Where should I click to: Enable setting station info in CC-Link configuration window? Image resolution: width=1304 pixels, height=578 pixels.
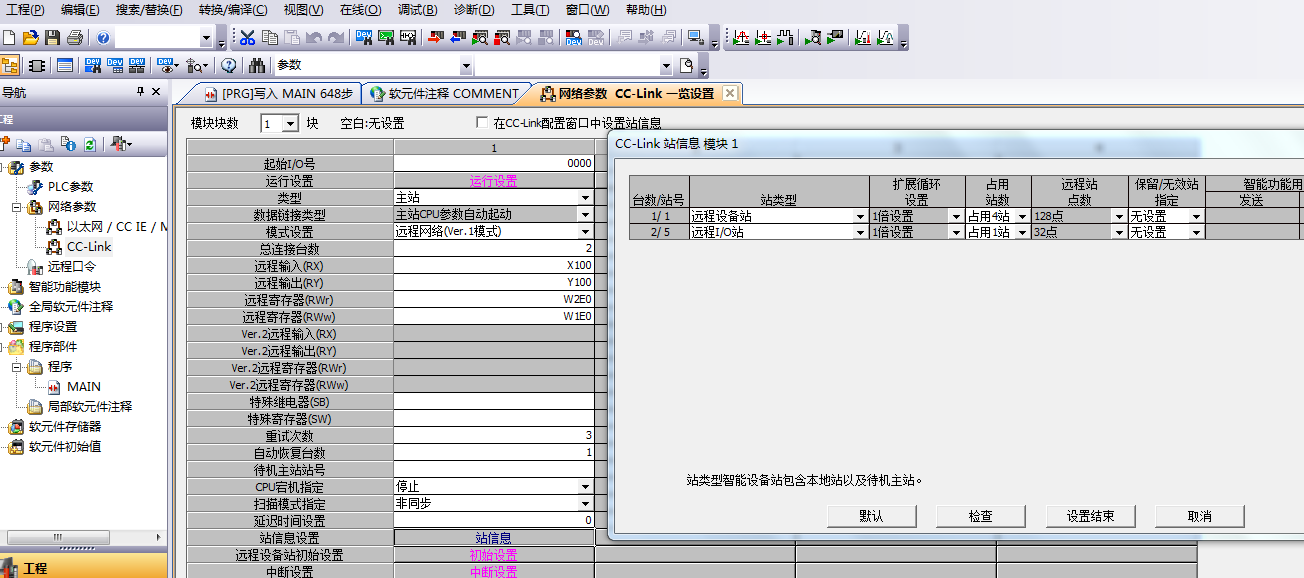tap(483, 123)
